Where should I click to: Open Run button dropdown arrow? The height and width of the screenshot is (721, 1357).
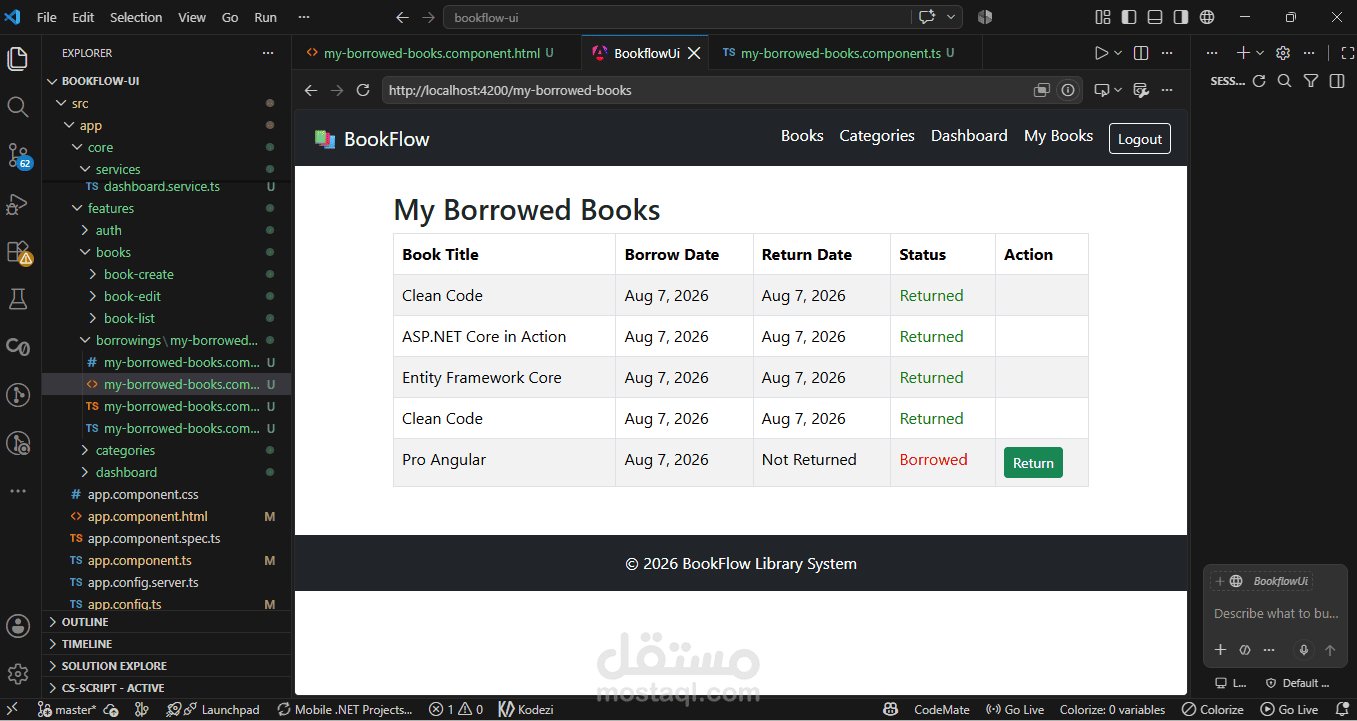(x=1118, y=53)
